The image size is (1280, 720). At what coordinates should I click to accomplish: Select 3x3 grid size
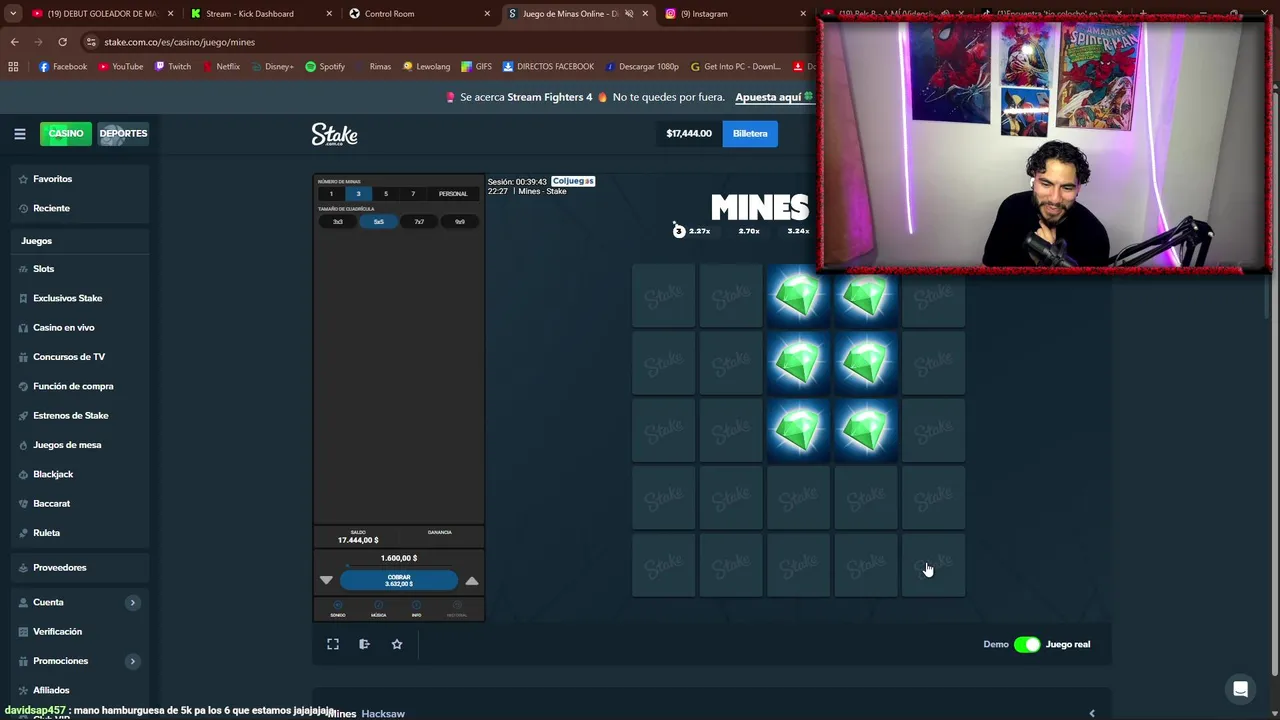(338, 222)
